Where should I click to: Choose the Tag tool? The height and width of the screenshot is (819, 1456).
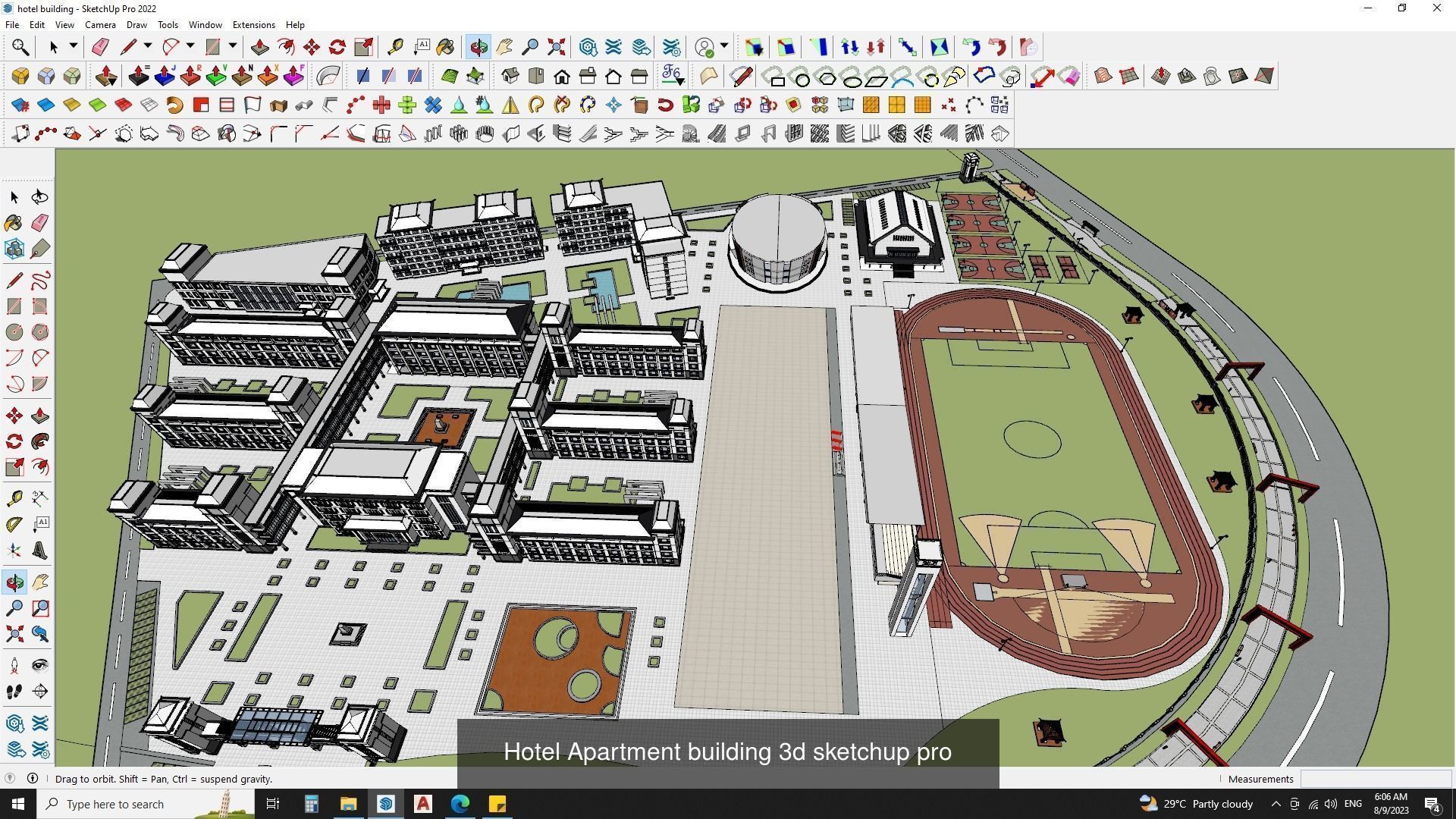[x=39, y=249]
